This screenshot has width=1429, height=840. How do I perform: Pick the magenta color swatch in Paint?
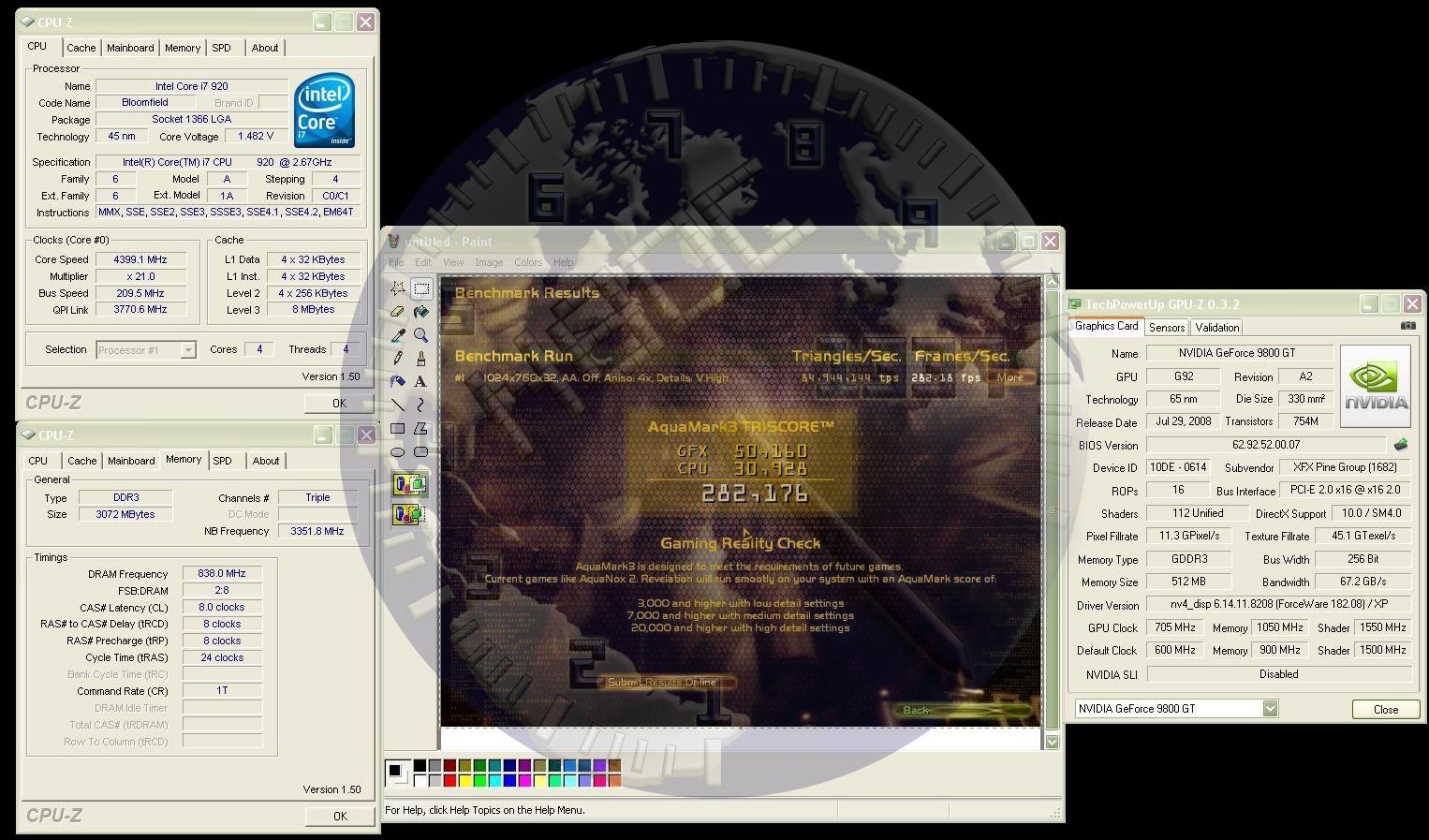[x=525, y=780]
